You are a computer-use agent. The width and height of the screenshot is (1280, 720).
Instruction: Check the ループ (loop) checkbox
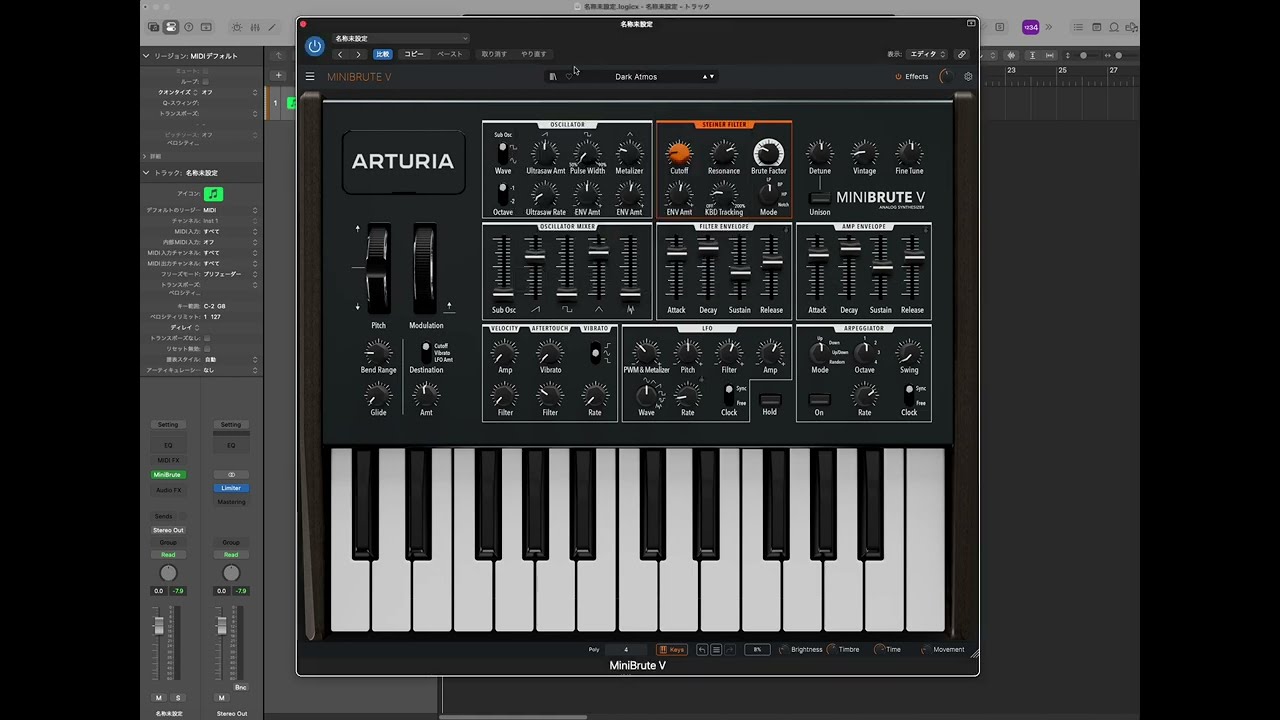point(206,81)
